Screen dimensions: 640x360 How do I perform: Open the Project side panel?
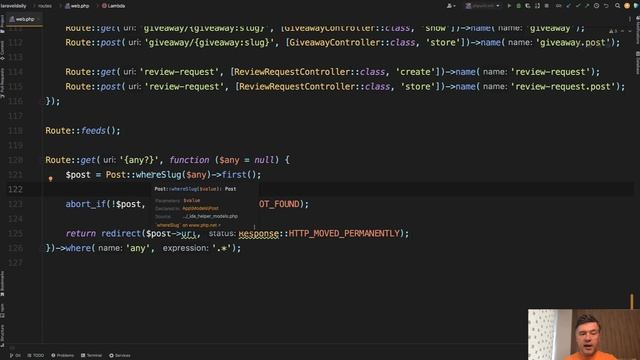point(2,24)
